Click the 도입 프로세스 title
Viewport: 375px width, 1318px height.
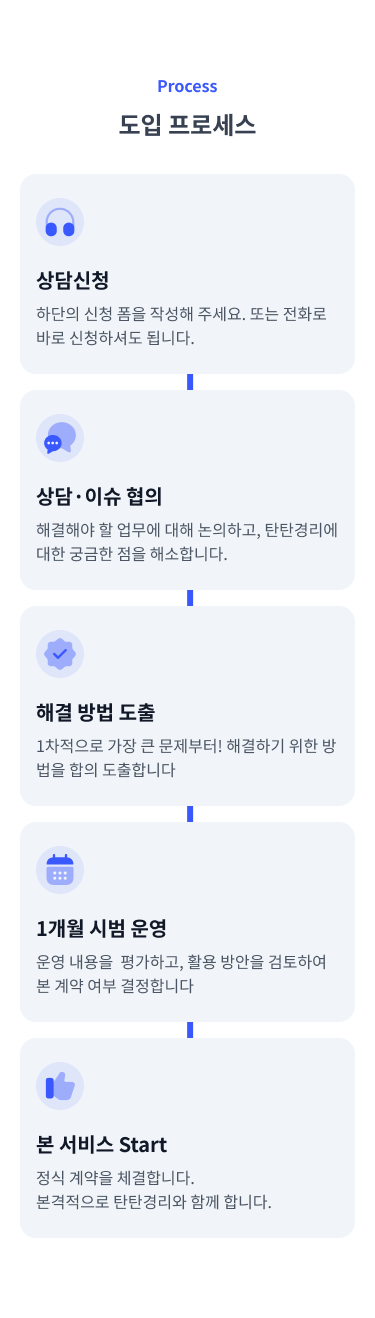coord(187,125)
